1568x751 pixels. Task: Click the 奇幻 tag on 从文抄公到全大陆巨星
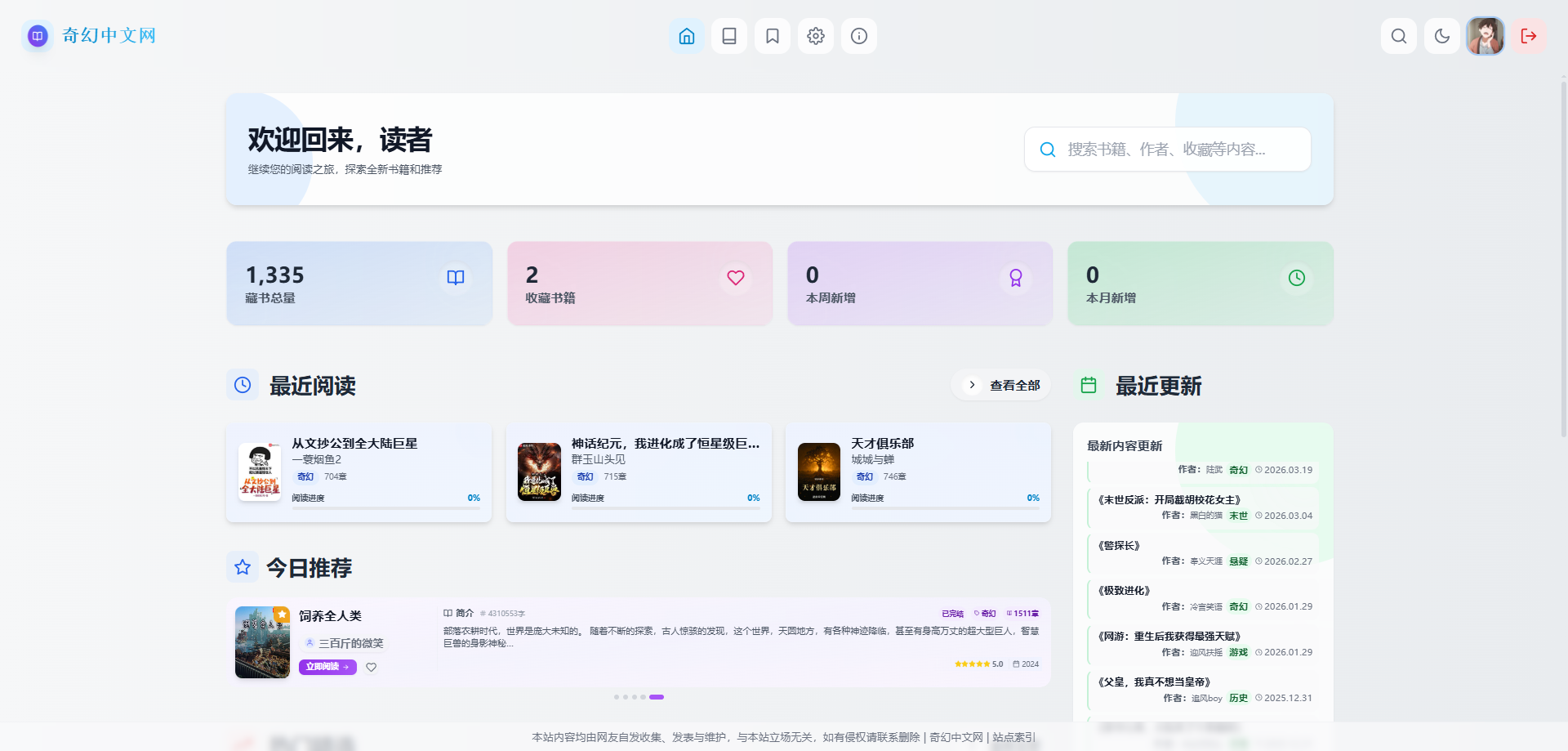click(x=305, y=476)
